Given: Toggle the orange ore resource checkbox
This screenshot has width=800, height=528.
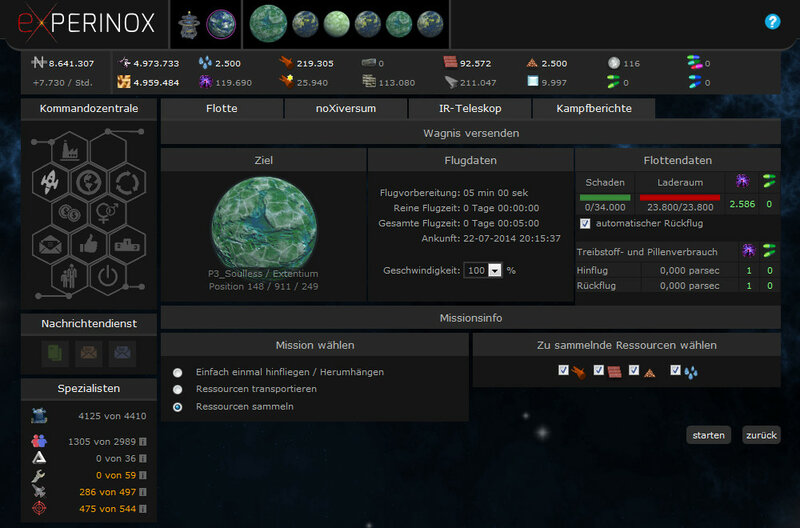Looking at the screenshot, I should pos(563,370).
